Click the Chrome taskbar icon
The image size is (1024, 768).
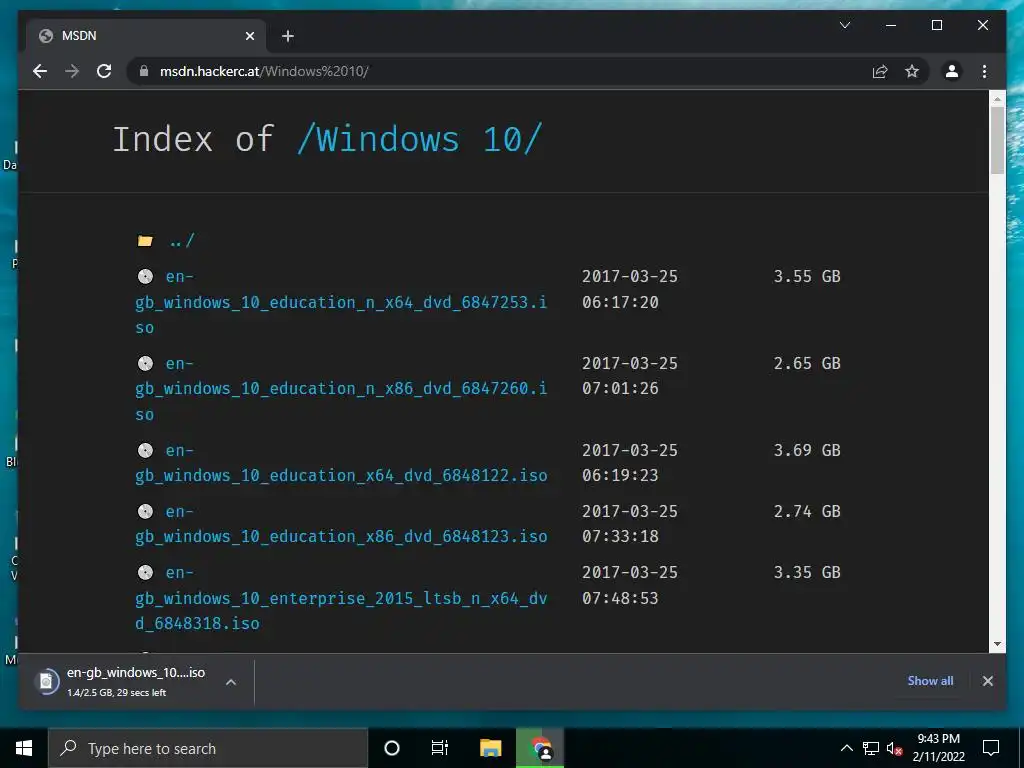tap(540, 748)
